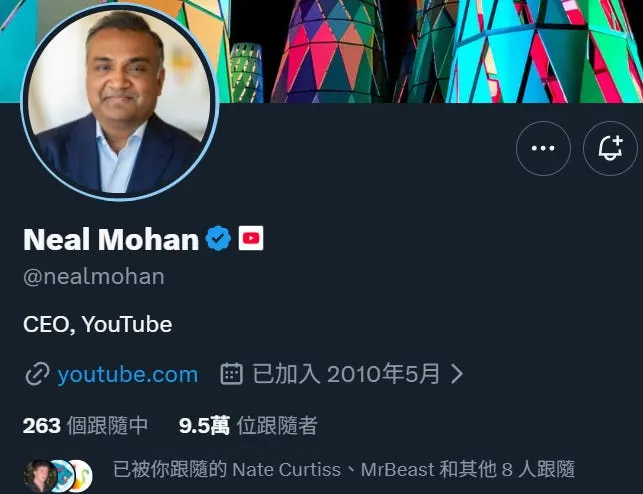643x494 pixels.
Task: Click the Neal Mohan display name
Action: [x=111, y=239]
